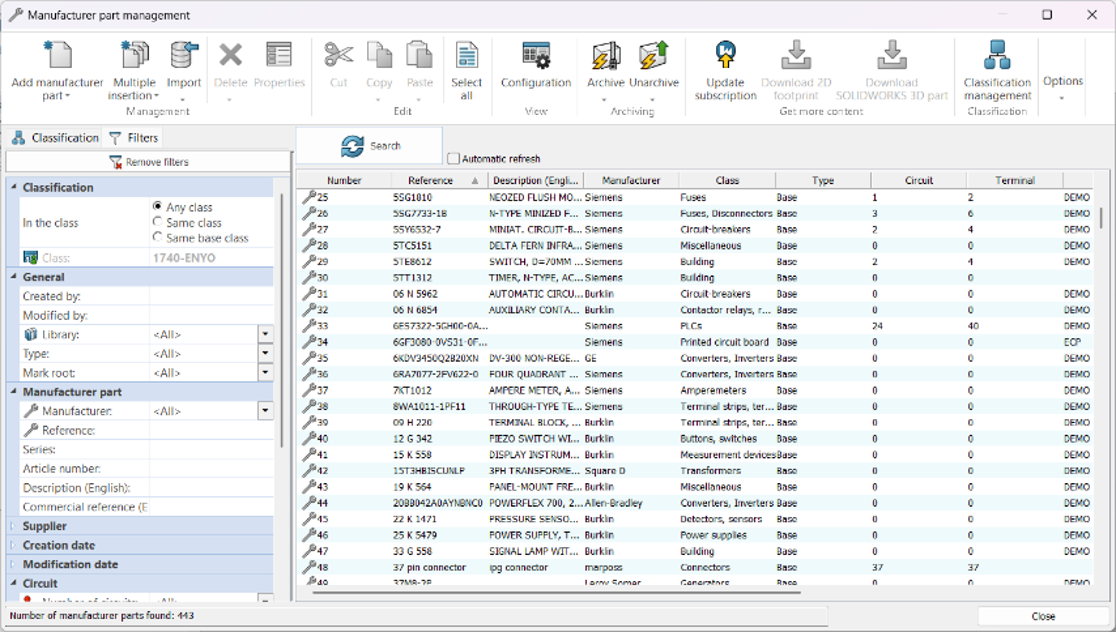Collapse the Manufacturer part section
The width and height of the screenshot is (1116, 632).
[x=14, y=391]
